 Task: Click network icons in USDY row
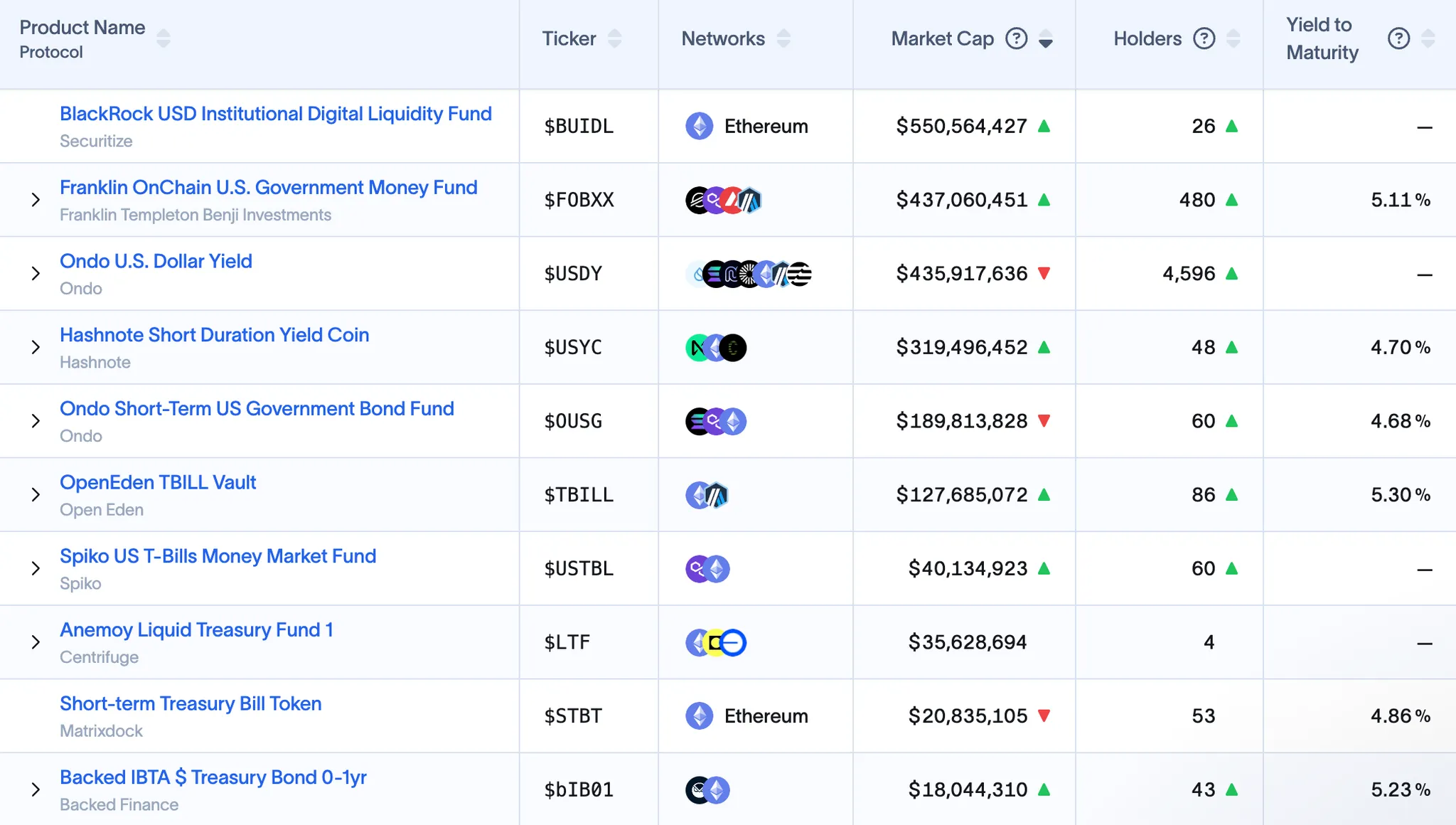point(749,274)
